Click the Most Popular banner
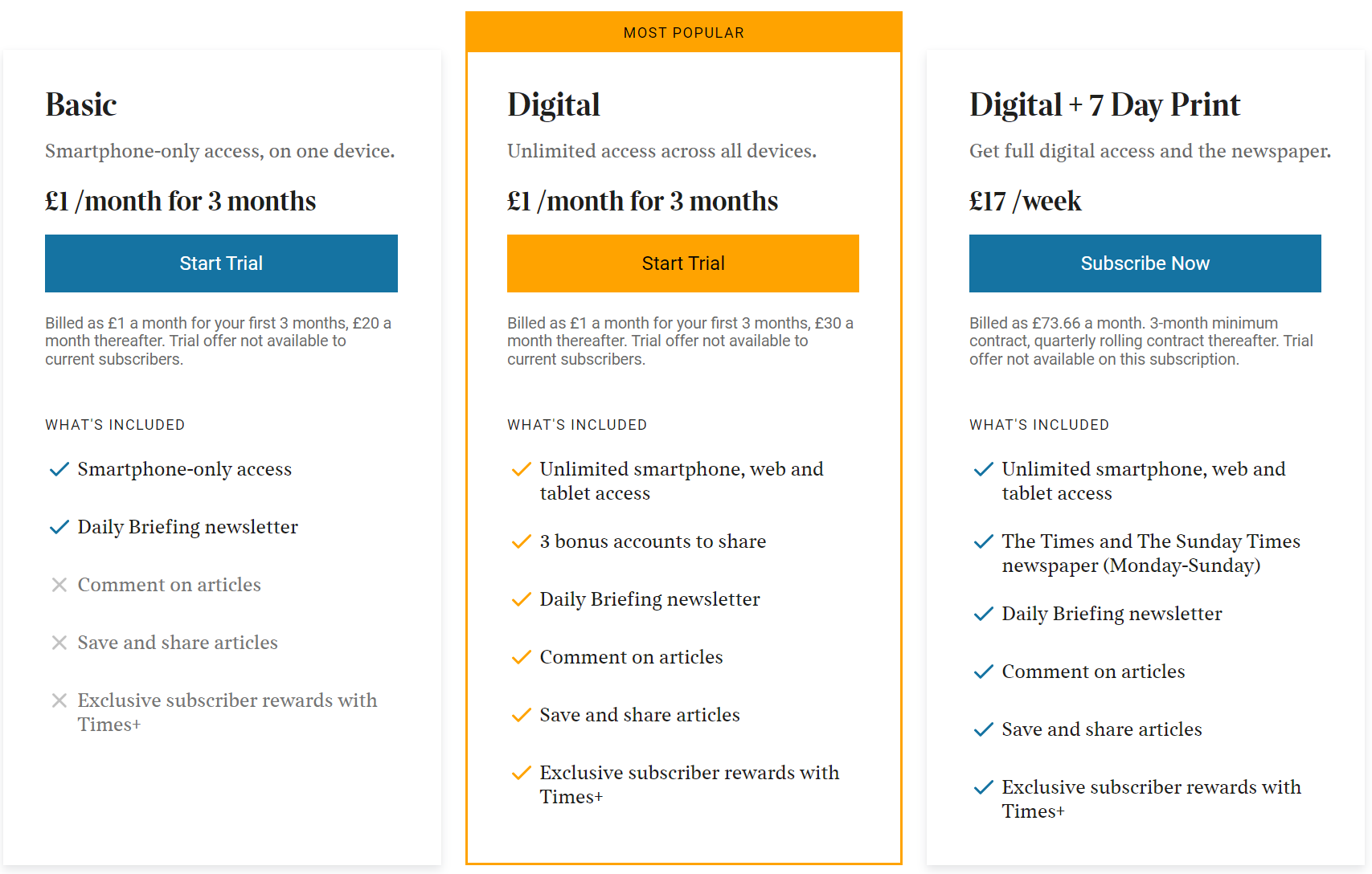Image resolution: width=1372 pixels, height=874 pixels. [684, 33]
